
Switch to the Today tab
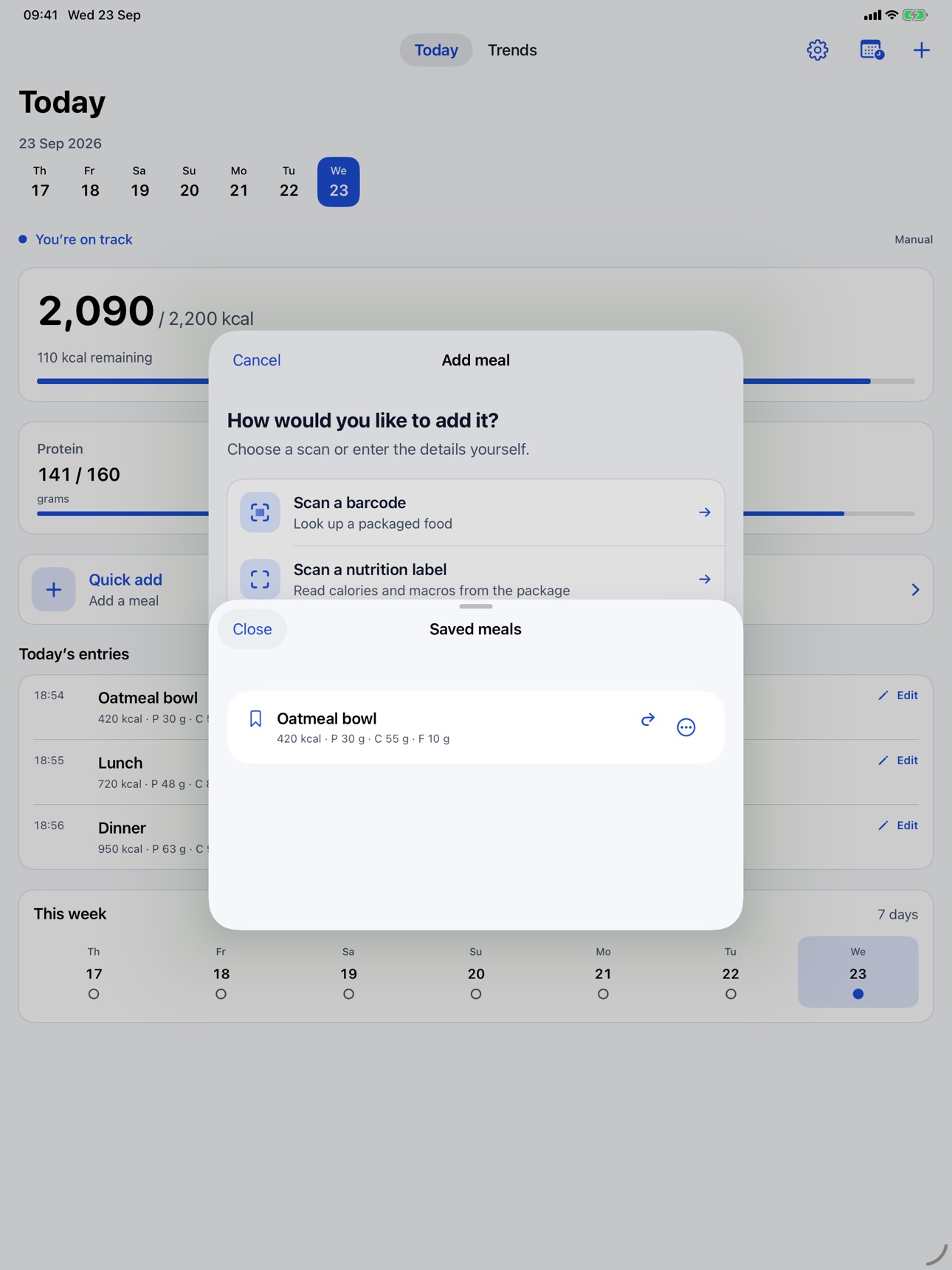(436, 50)
